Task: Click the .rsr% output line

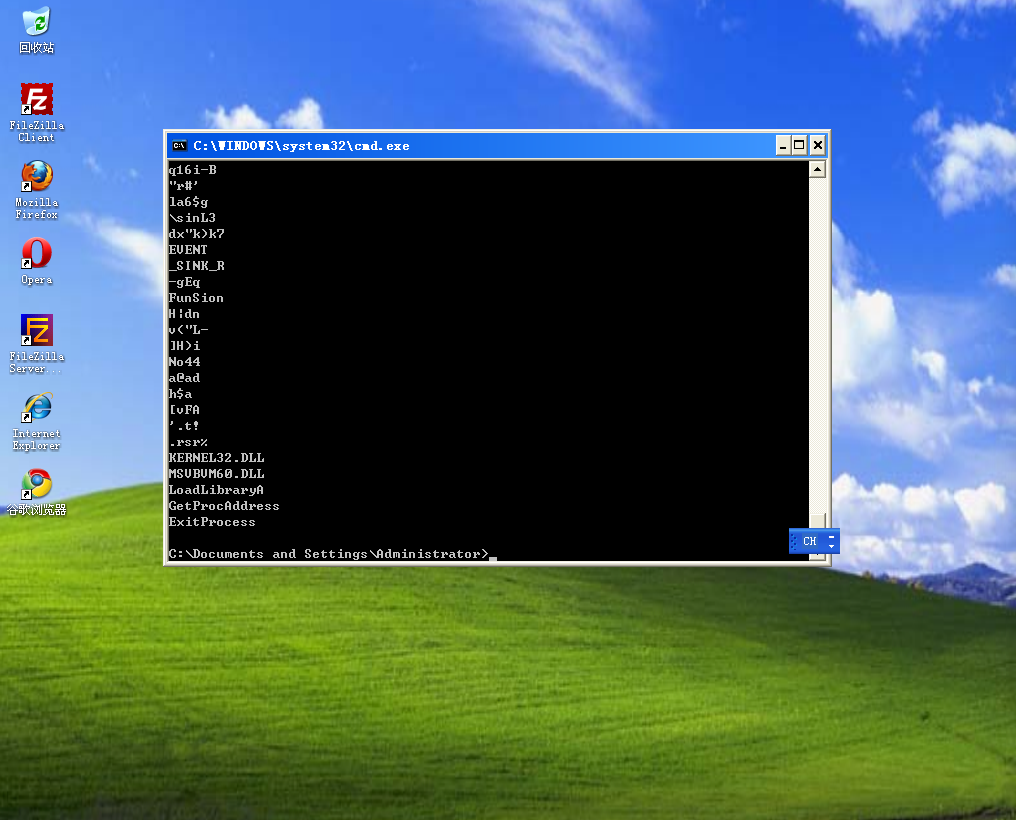Action: point(188,442)
